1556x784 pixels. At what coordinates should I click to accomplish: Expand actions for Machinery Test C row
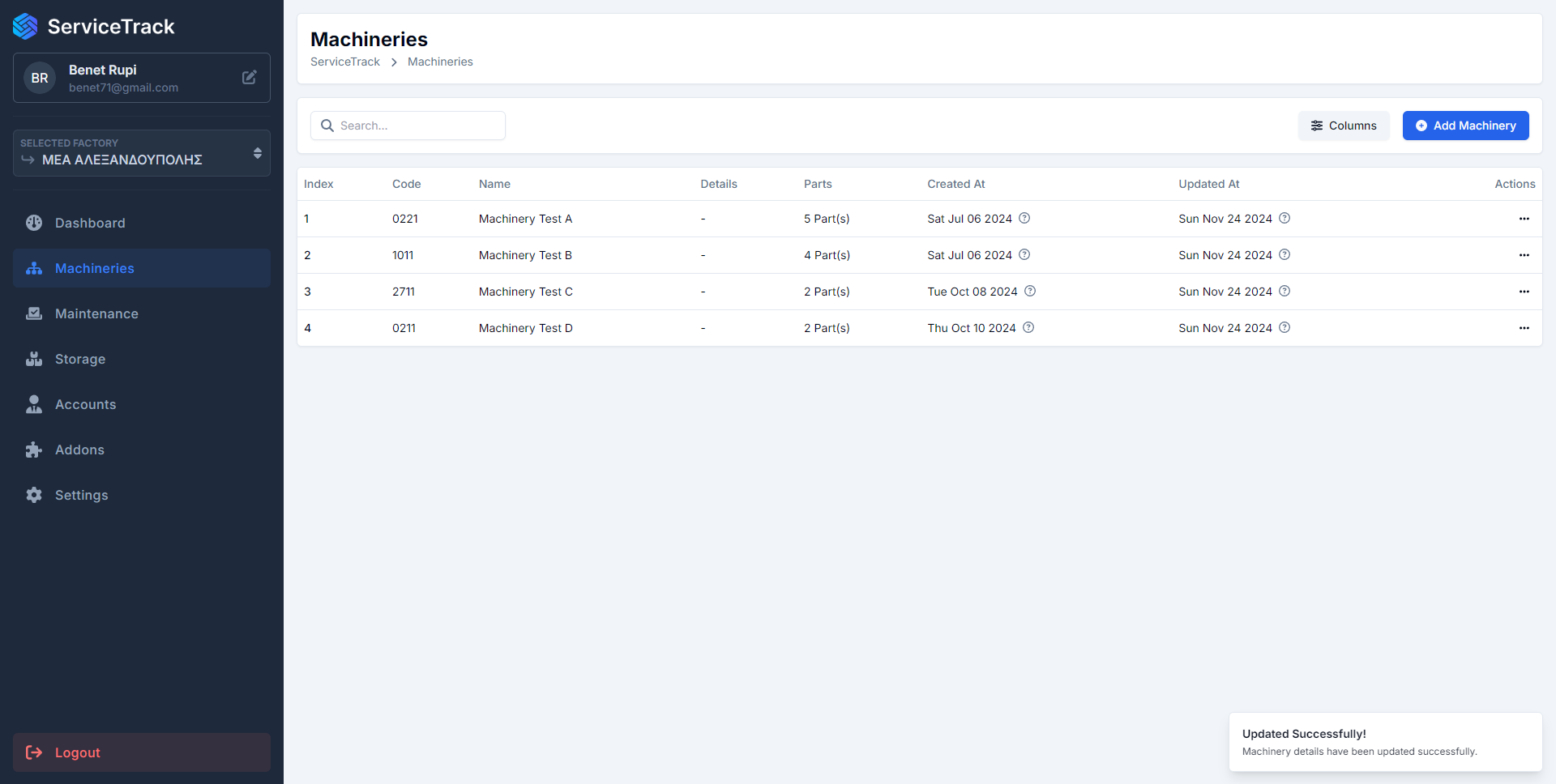click(1524, 292)
